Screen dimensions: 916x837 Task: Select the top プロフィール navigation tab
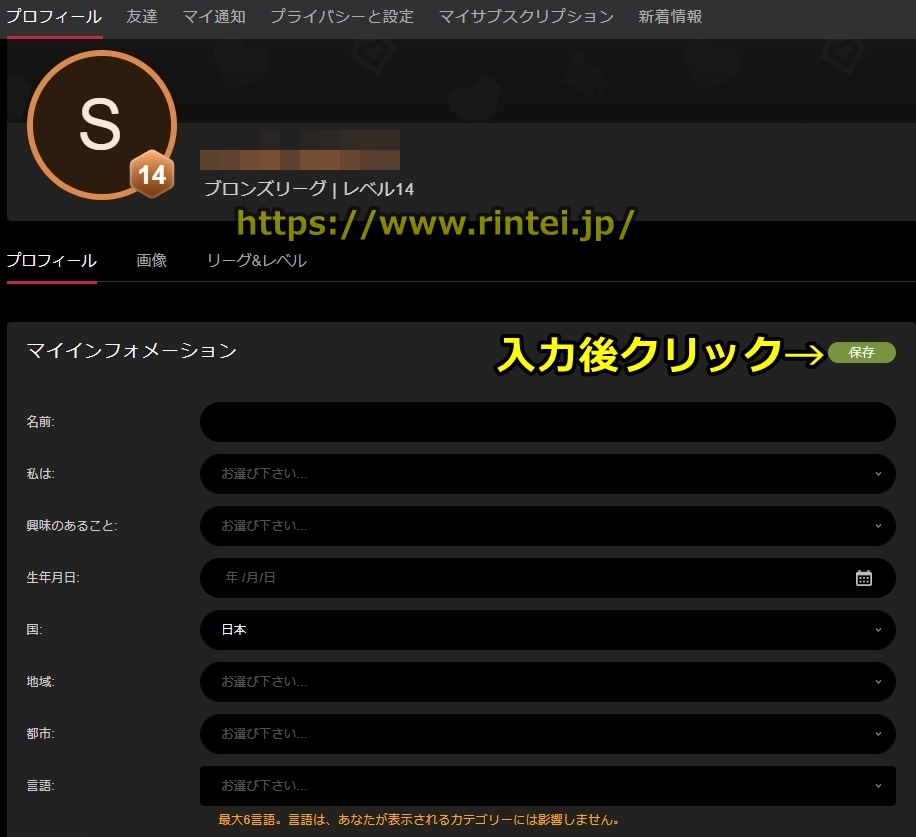[x=54, y=17]
